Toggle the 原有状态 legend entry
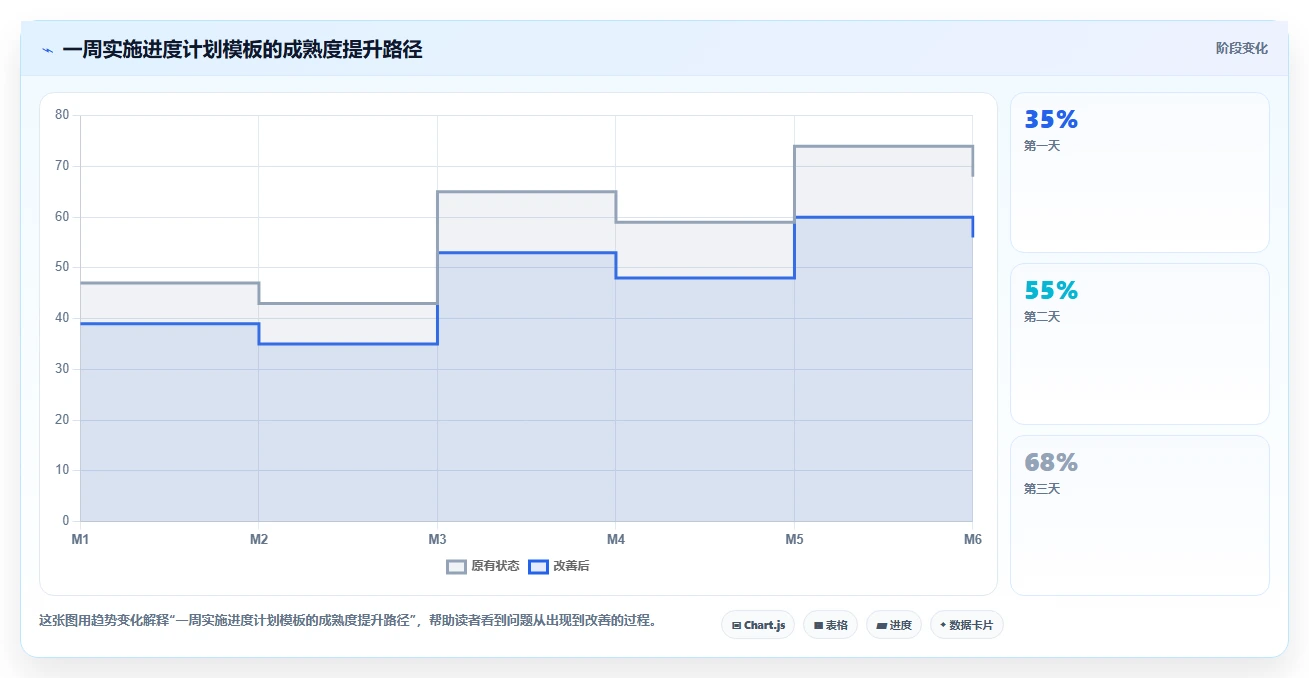 (483, 566)
